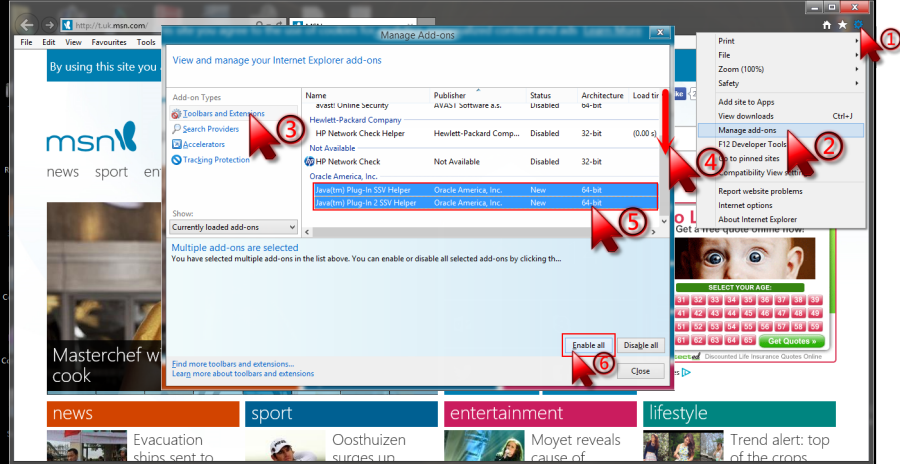
Task: Open the news link under msn logo
Action: click(63, 172)
